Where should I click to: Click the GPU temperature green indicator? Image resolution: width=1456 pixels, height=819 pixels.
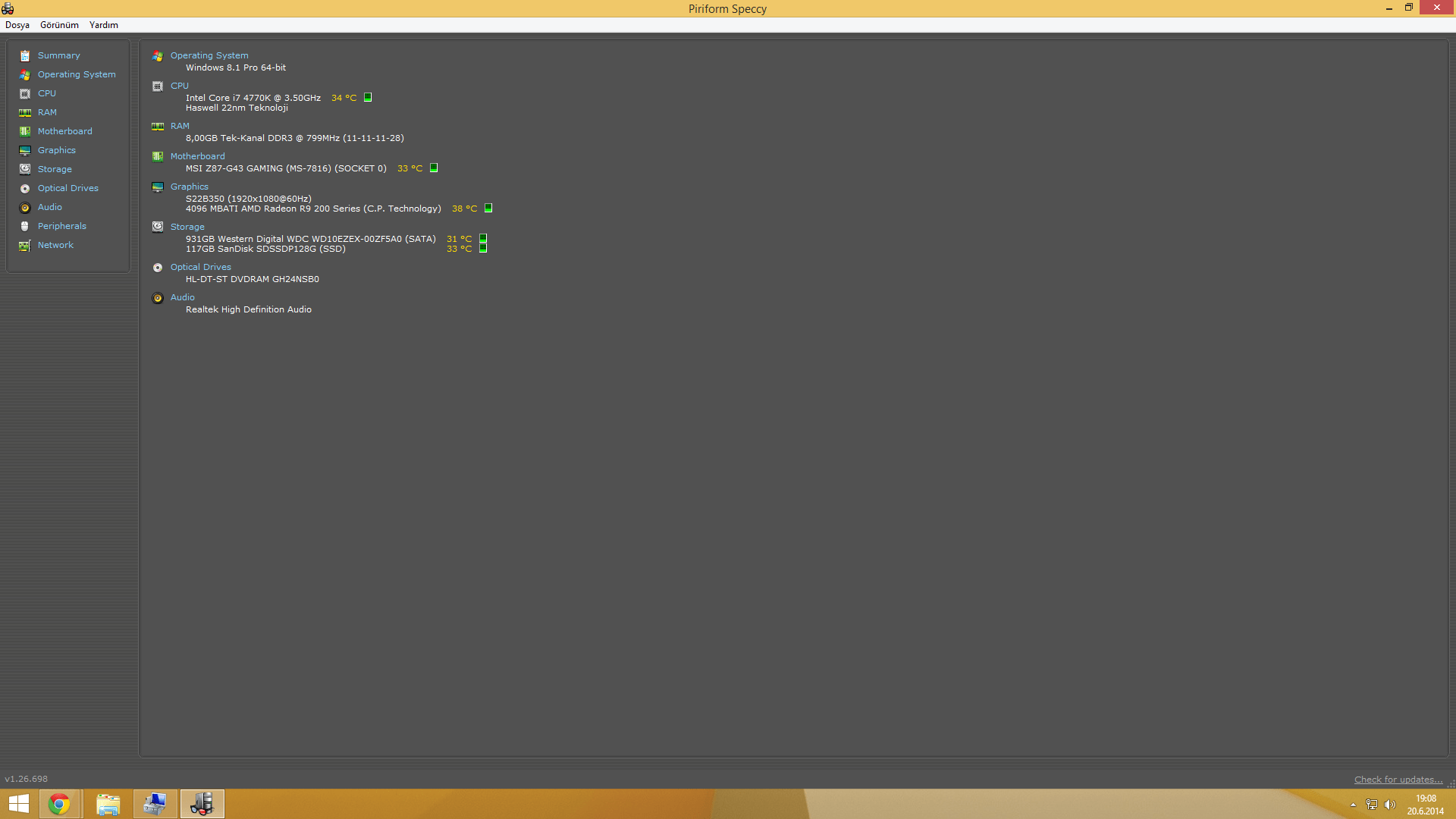coord(488,209)
